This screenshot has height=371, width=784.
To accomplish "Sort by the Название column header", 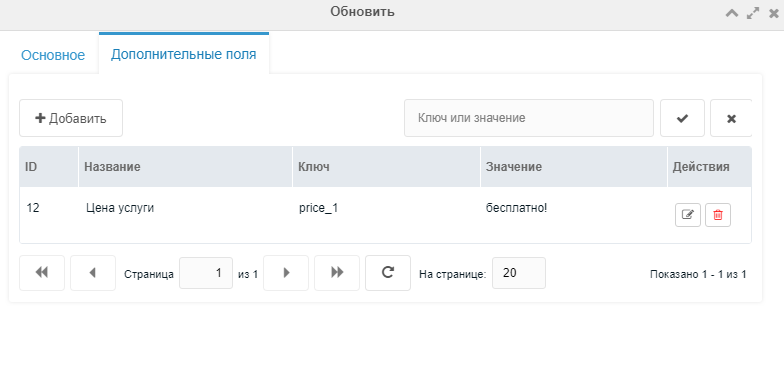I will click(x=185, y=167).
